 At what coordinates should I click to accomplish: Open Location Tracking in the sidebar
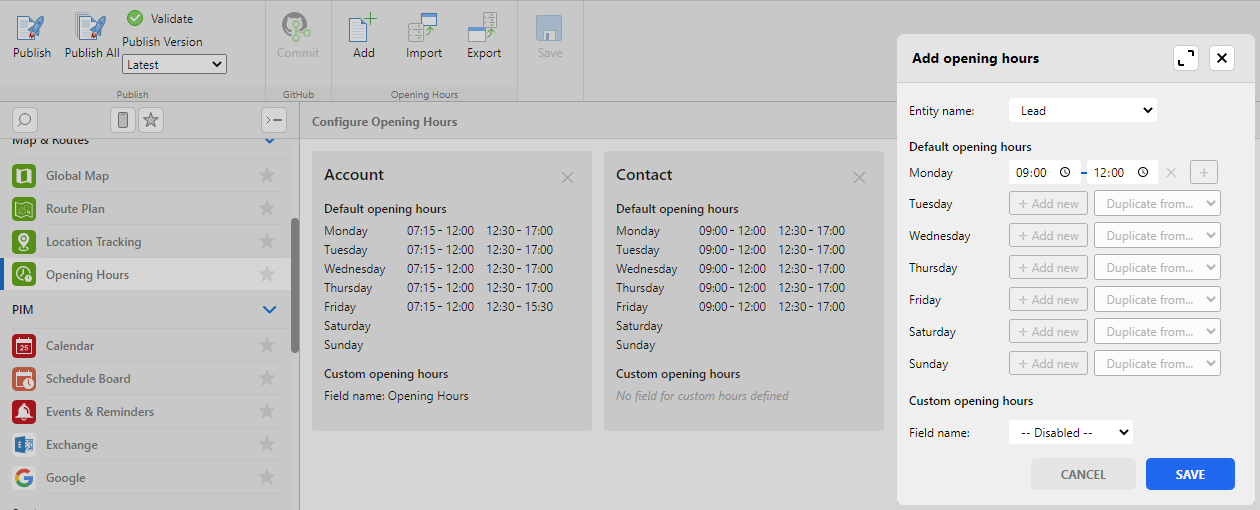coord(93,242)
